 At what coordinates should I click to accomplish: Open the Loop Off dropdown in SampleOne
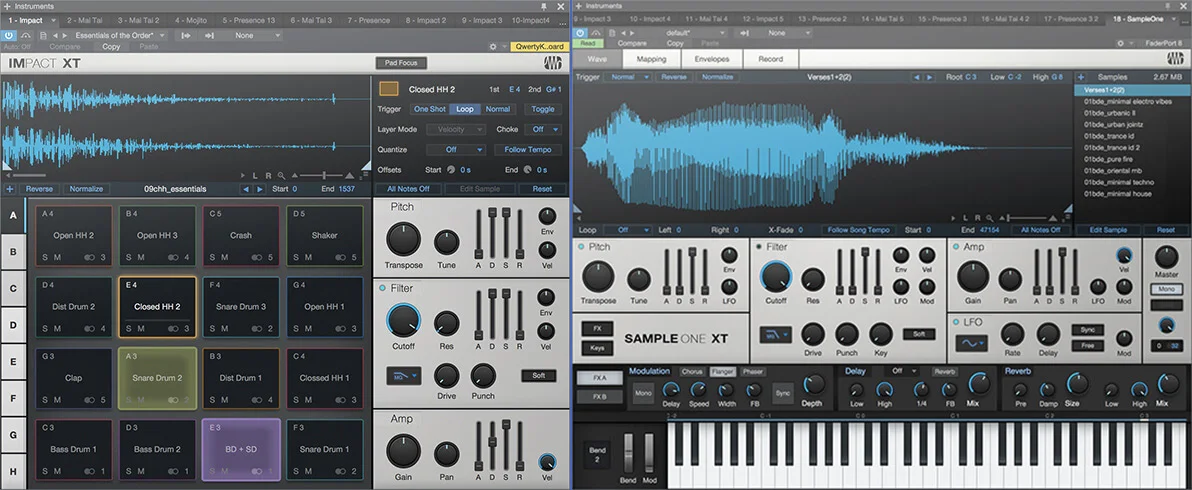click(629, 229)
